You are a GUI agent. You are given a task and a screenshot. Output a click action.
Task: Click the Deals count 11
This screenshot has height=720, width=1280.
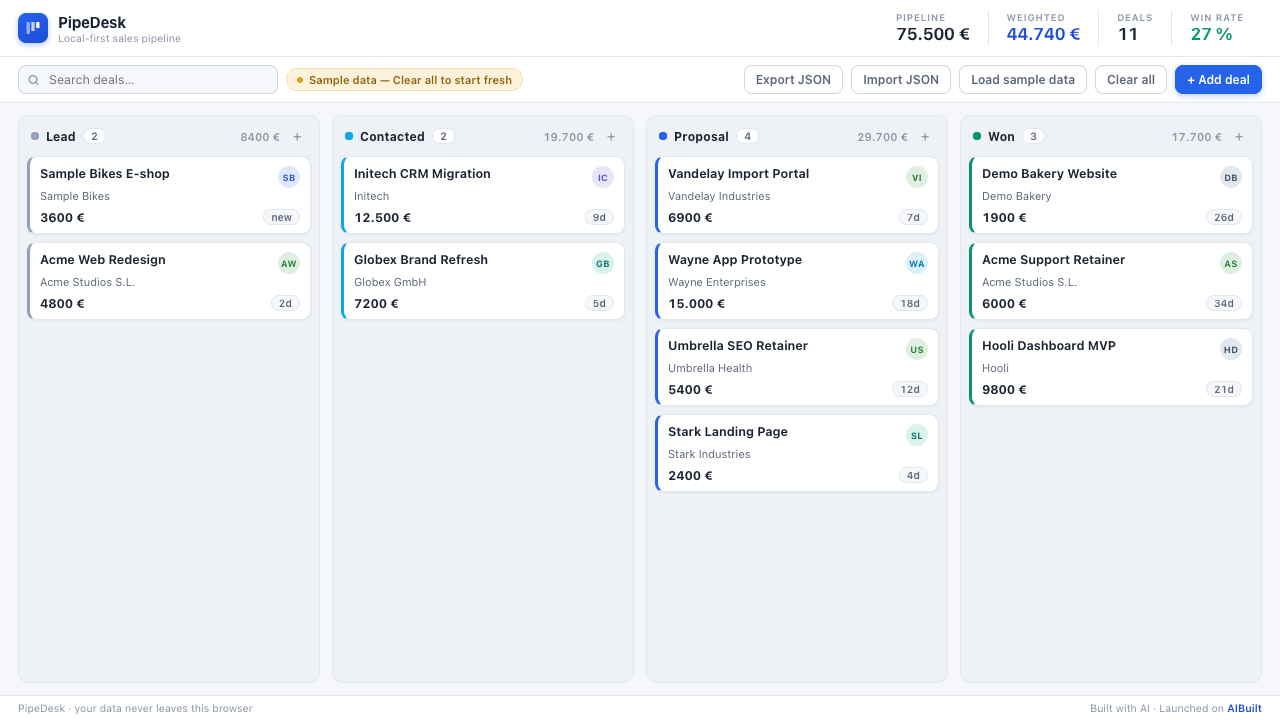point(1128,34)
